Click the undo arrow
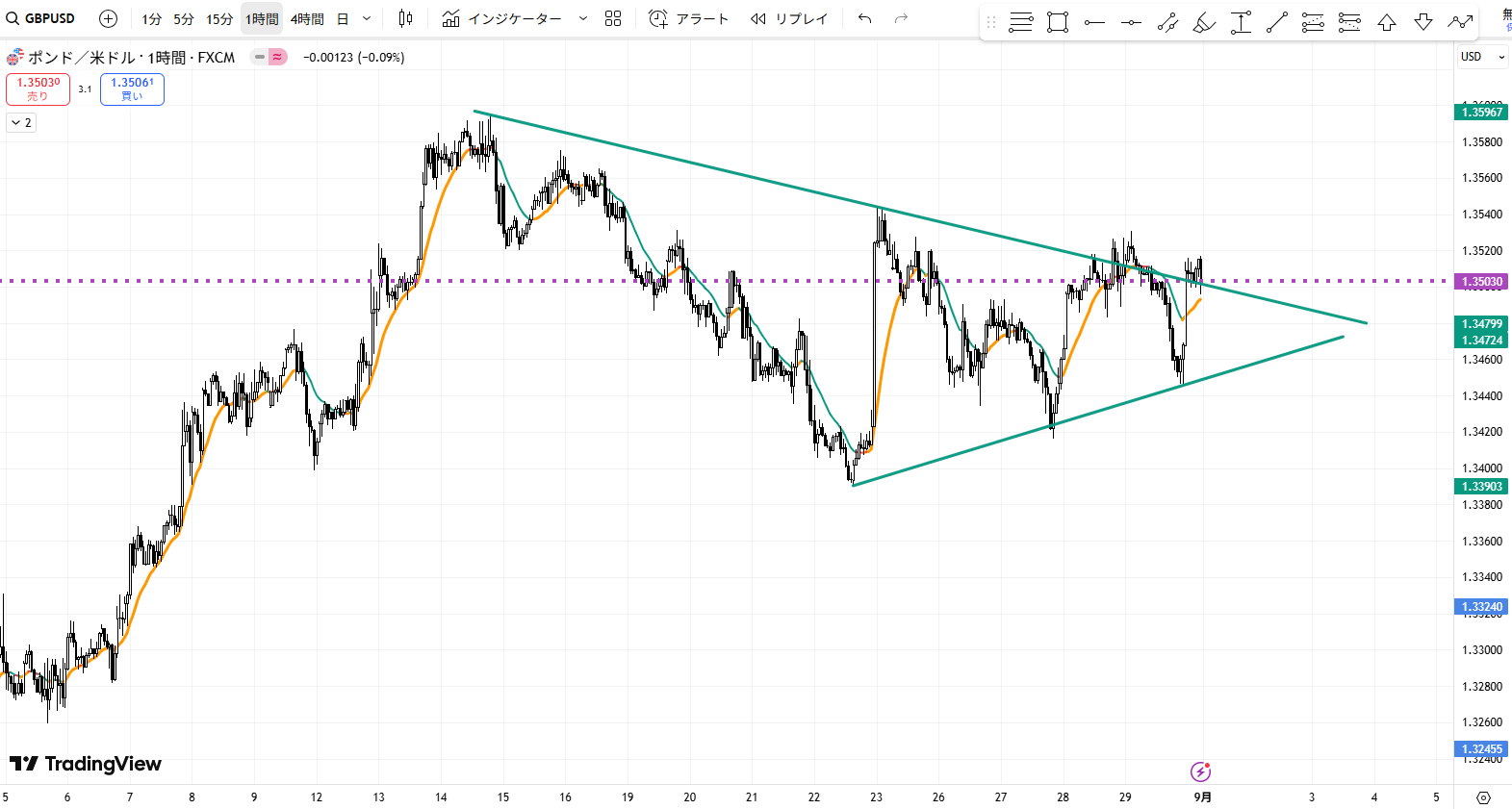 865,18
